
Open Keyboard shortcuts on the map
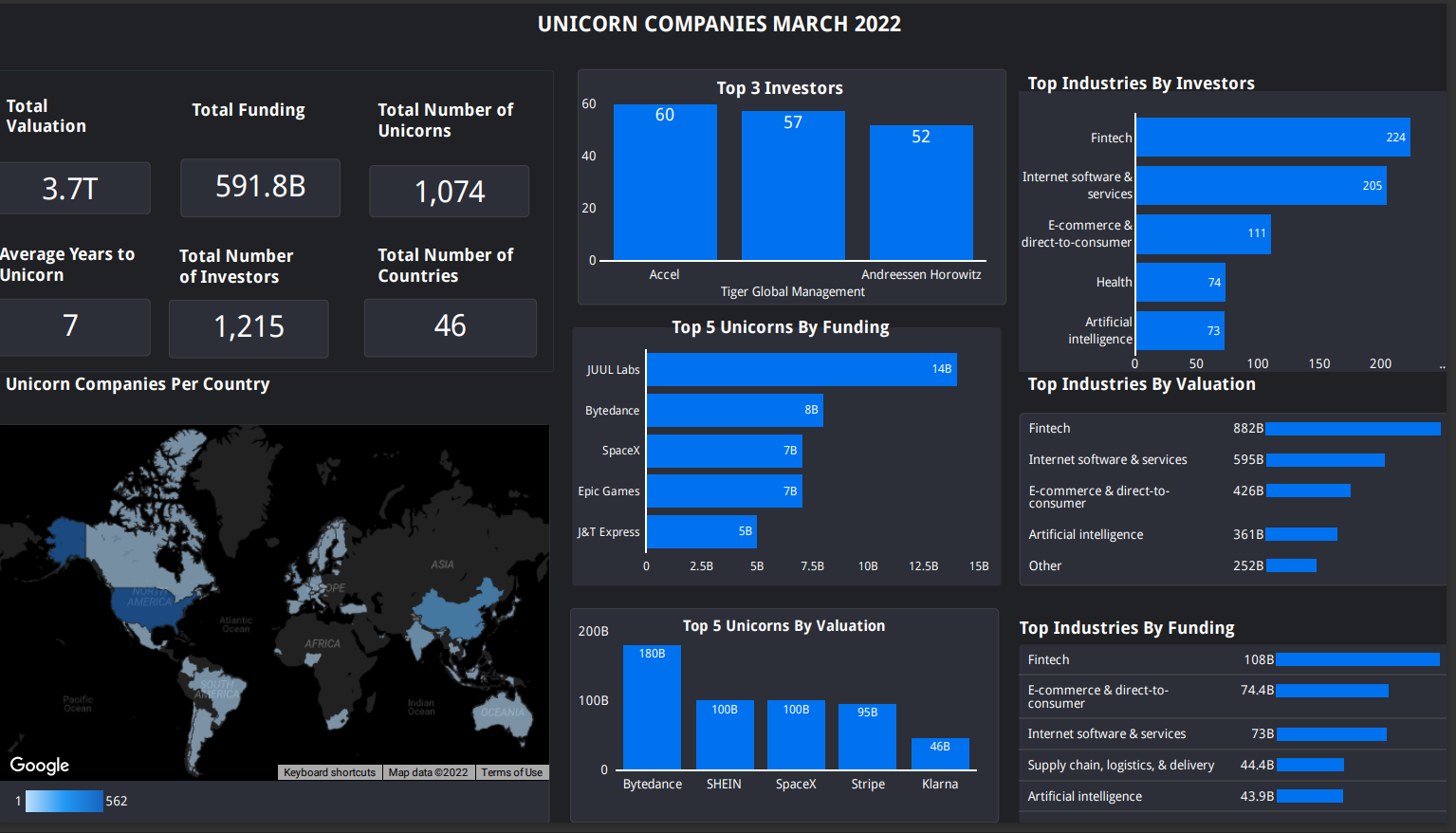[329, 772]
